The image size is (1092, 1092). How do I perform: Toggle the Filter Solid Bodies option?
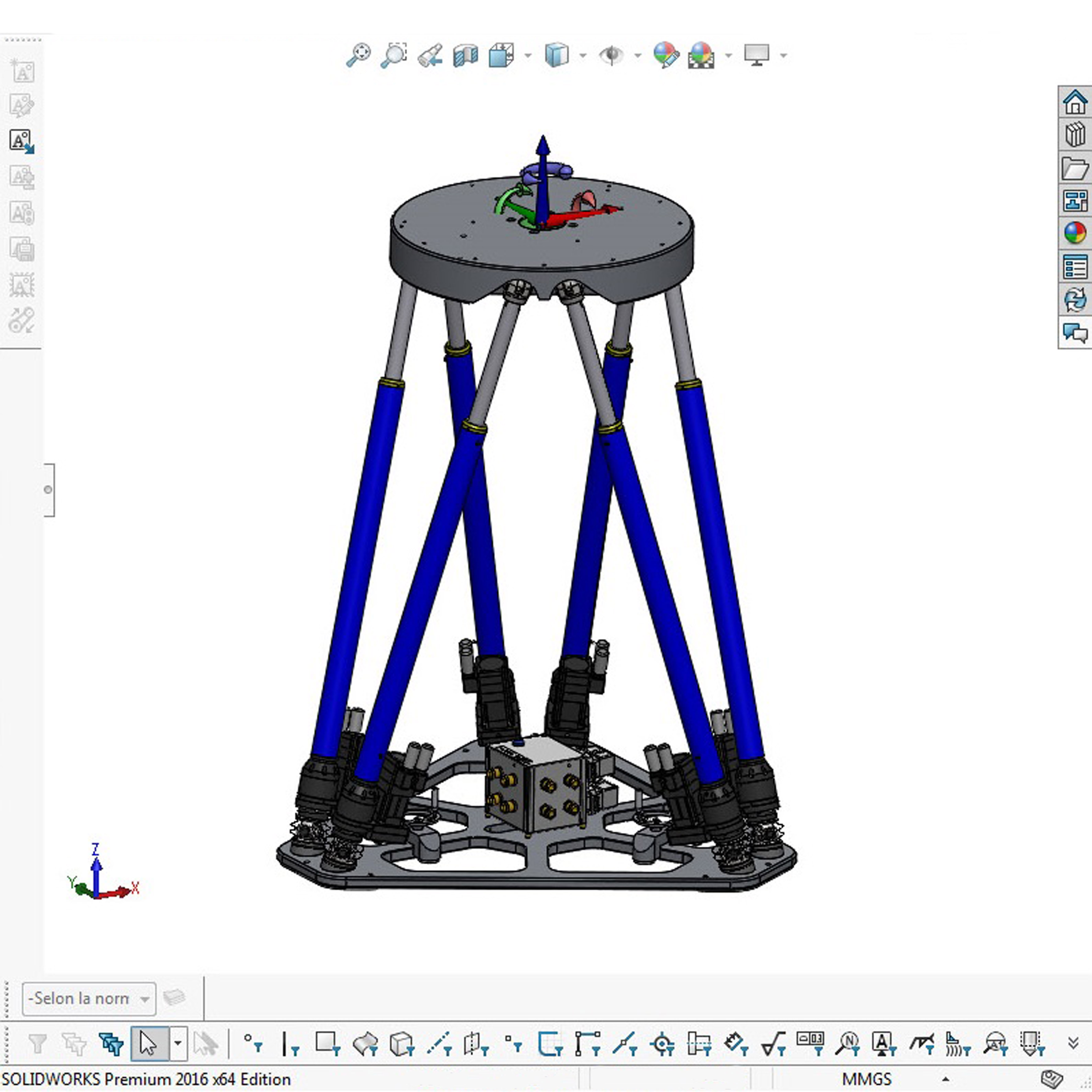(x=402, y=1043)
